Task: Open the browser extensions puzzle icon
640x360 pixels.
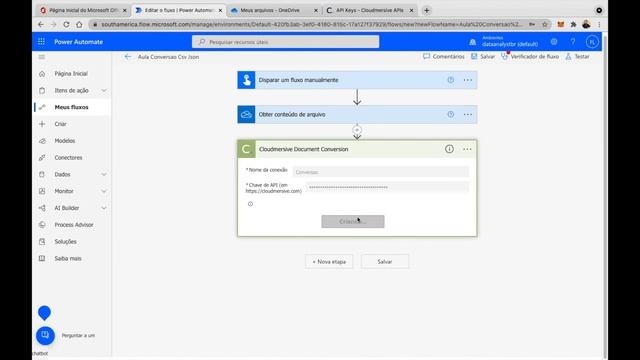Action: point(573,24)
